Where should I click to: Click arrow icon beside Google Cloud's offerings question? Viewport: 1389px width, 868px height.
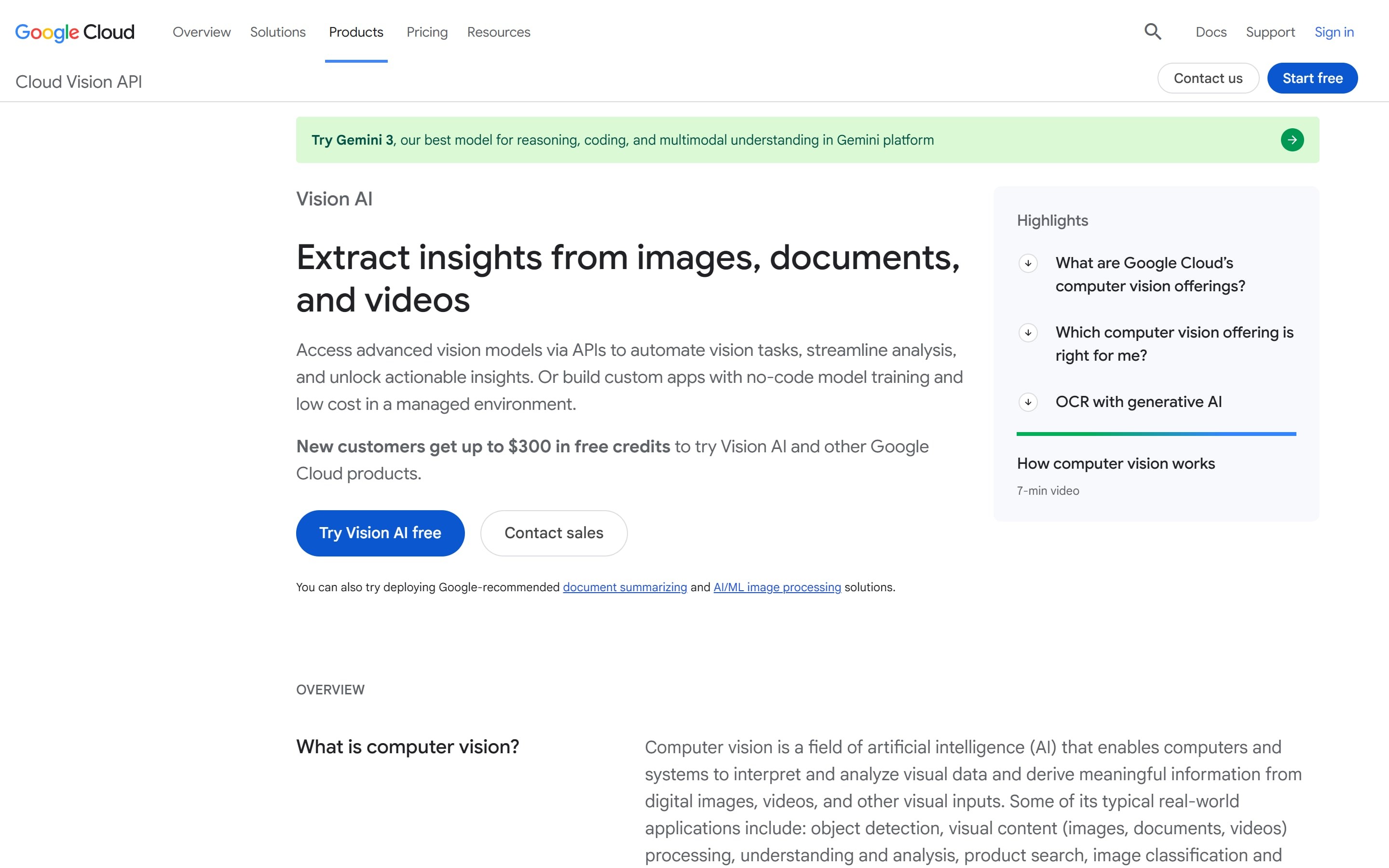tap(1028, 263)
